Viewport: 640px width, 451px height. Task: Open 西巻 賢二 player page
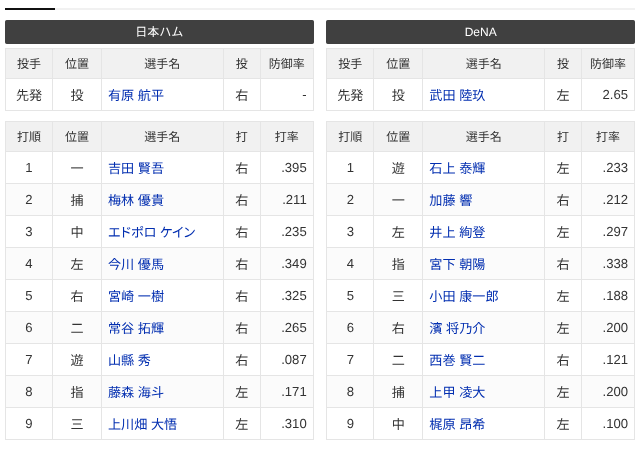coord(457,360)
